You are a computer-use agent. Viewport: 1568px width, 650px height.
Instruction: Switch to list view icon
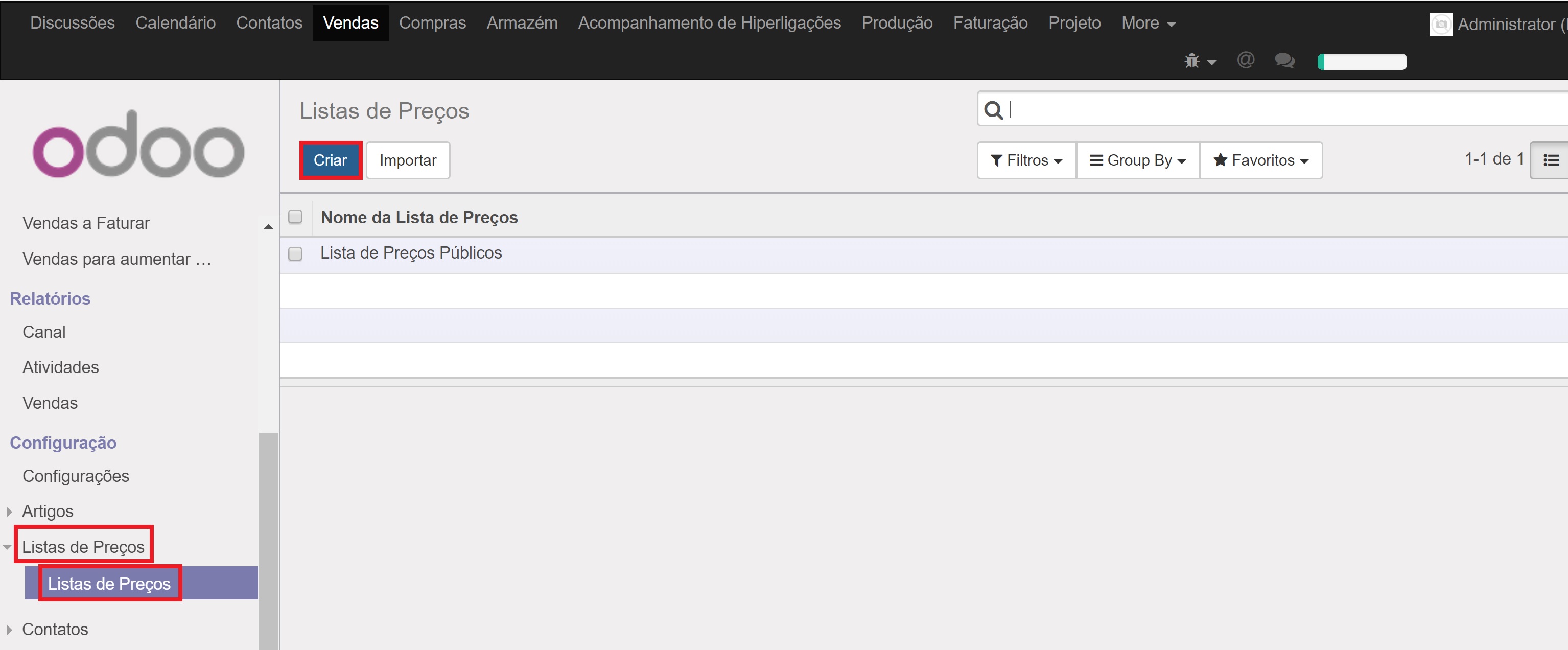[x=1550, y=160]
